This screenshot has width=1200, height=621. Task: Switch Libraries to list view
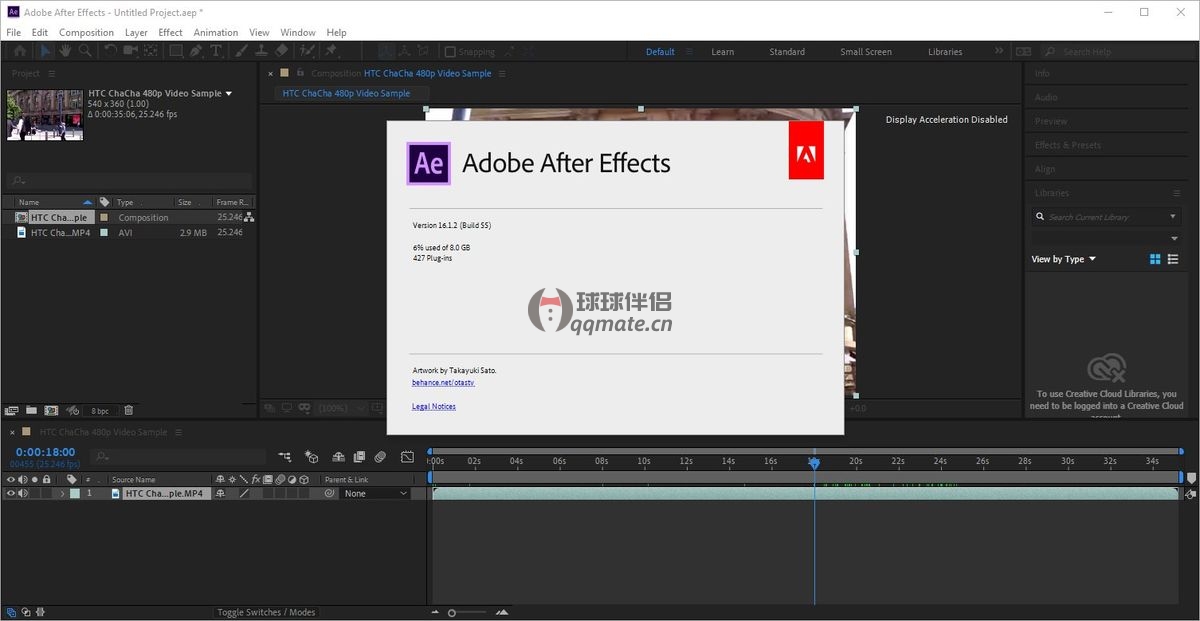(x=1173, y=259)
